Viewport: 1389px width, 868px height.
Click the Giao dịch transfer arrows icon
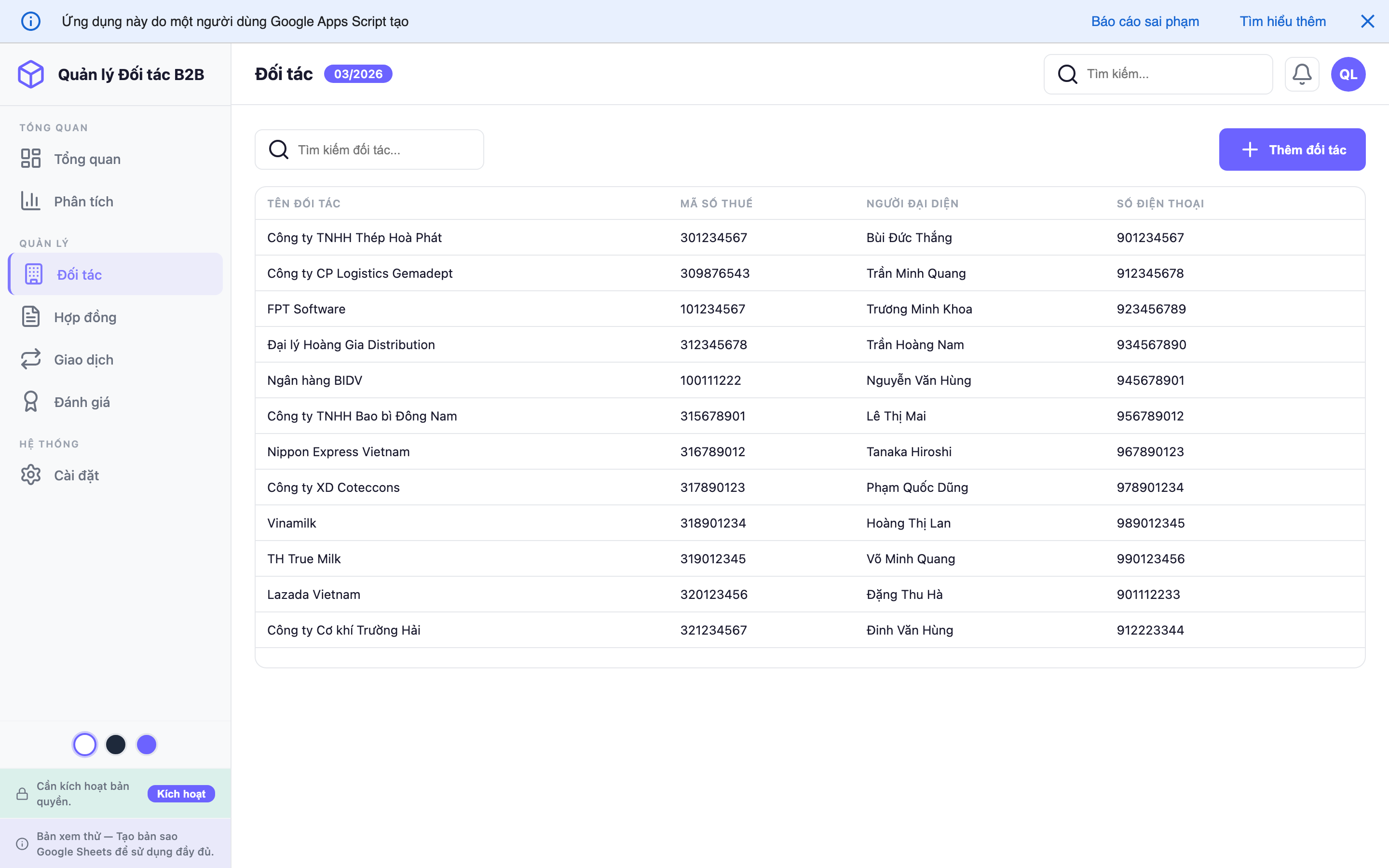(x=31, y=359)
